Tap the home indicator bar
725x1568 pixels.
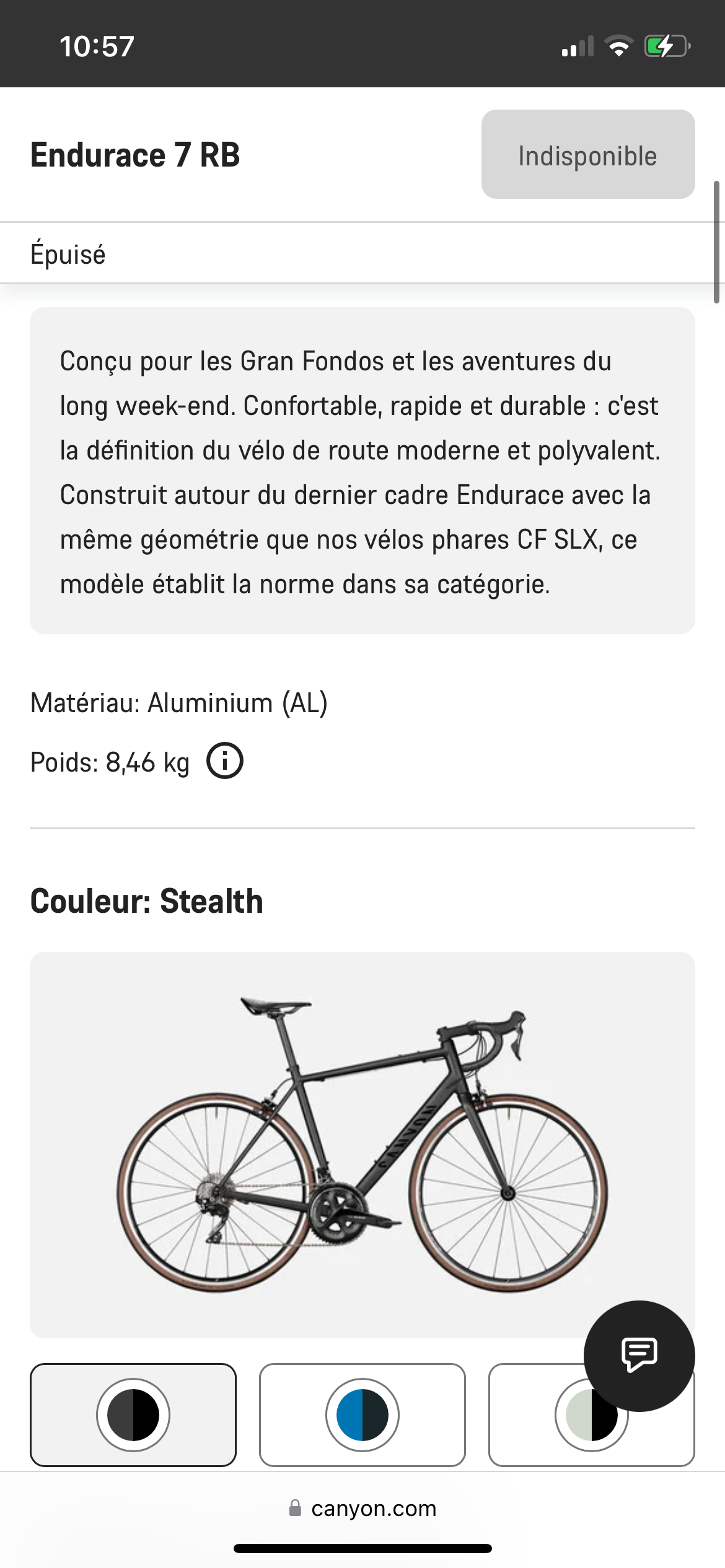click(362, 1548)
